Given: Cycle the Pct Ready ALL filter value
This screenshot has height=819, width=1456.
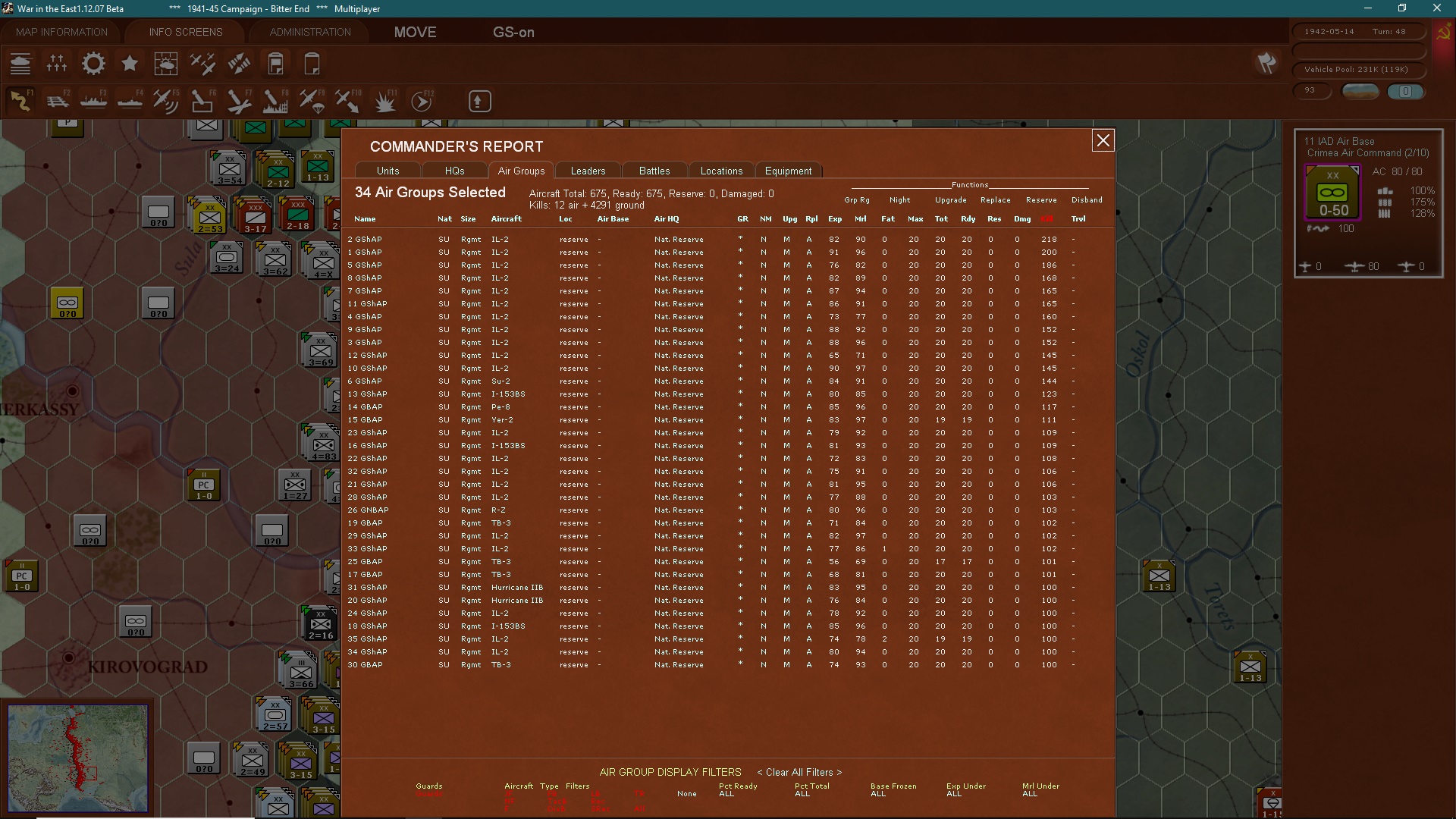Looking at the screenshot, I should click(726, 794).
